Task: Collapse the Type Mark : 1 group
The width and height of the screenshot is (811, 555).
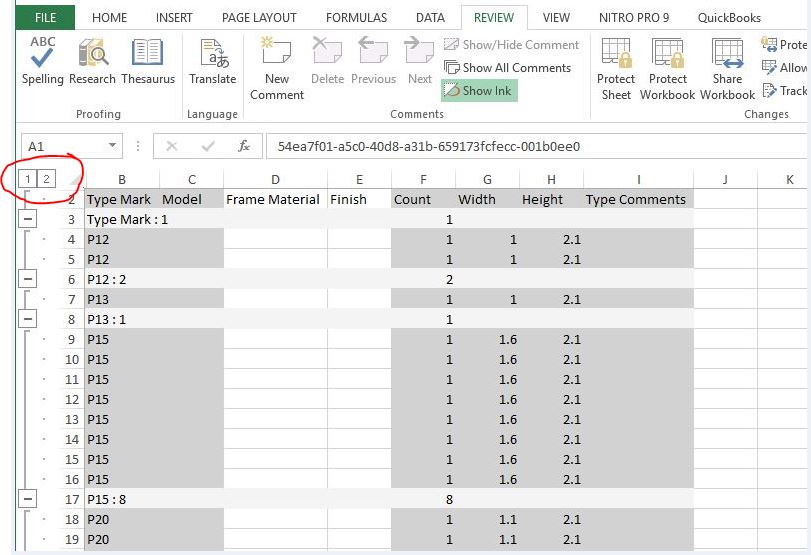Action: 28,219
